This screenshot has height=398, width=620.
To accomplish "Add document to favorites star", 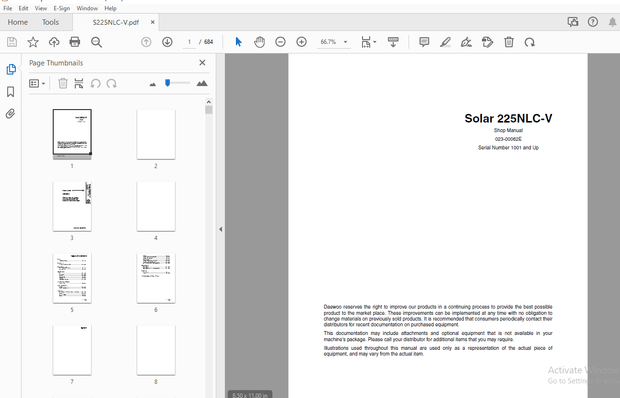I will [33, 42].
